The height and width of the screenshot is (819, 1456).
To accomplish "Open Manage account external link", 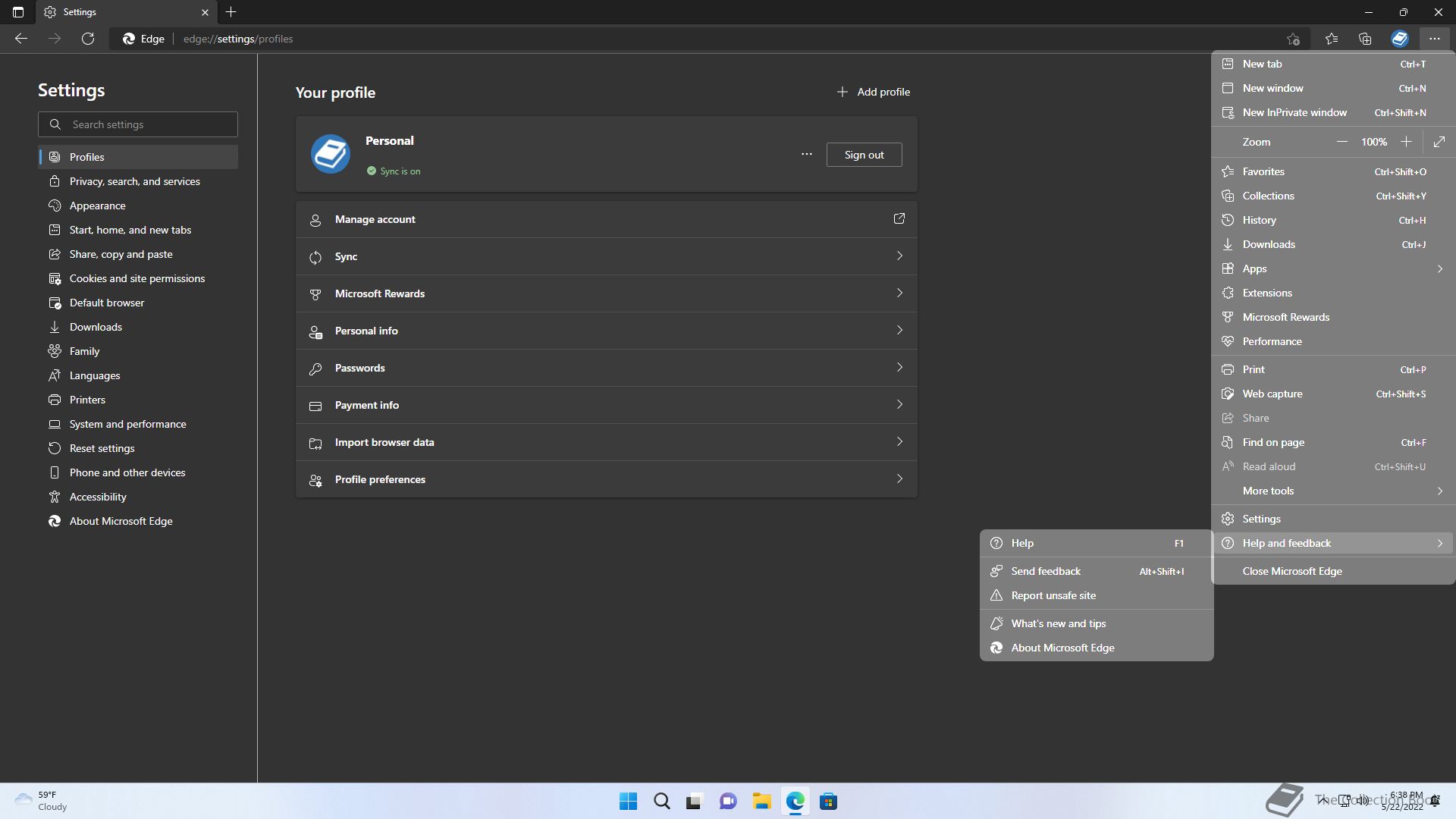I will point(899,218).
